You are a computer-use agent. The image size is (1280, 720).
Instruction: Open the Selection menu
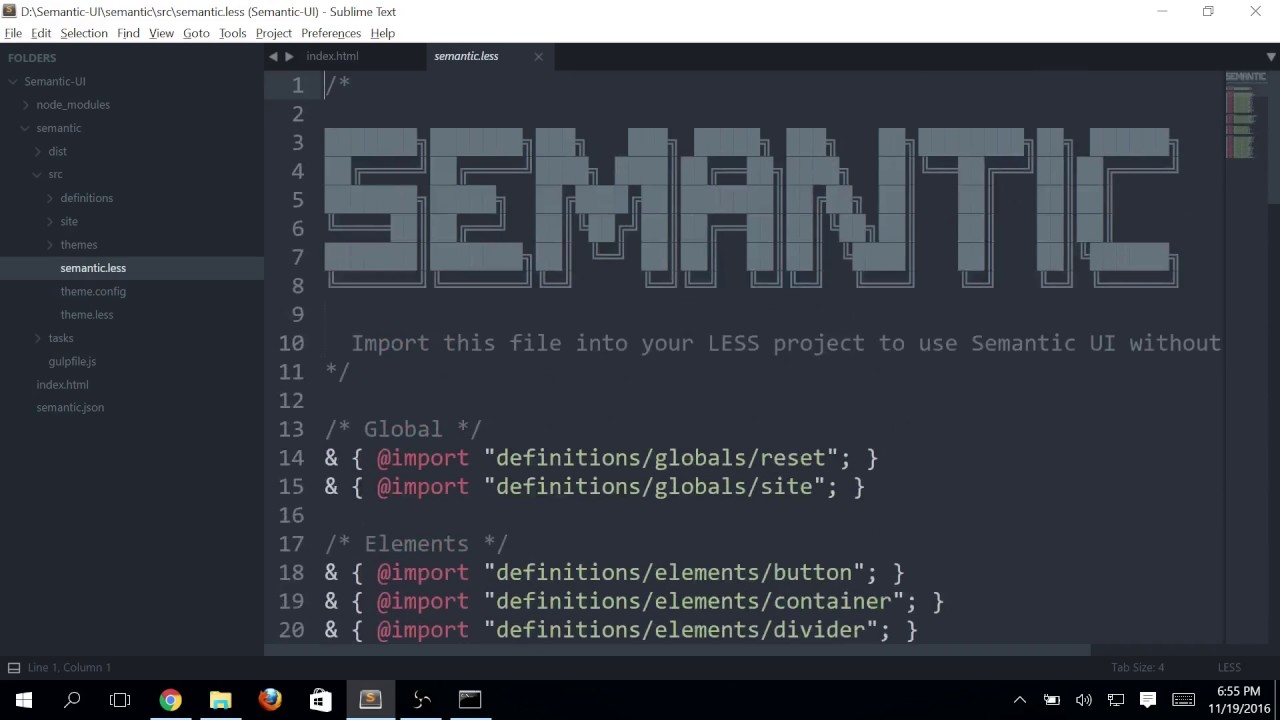pyautogui.click(x=84, y=33)
